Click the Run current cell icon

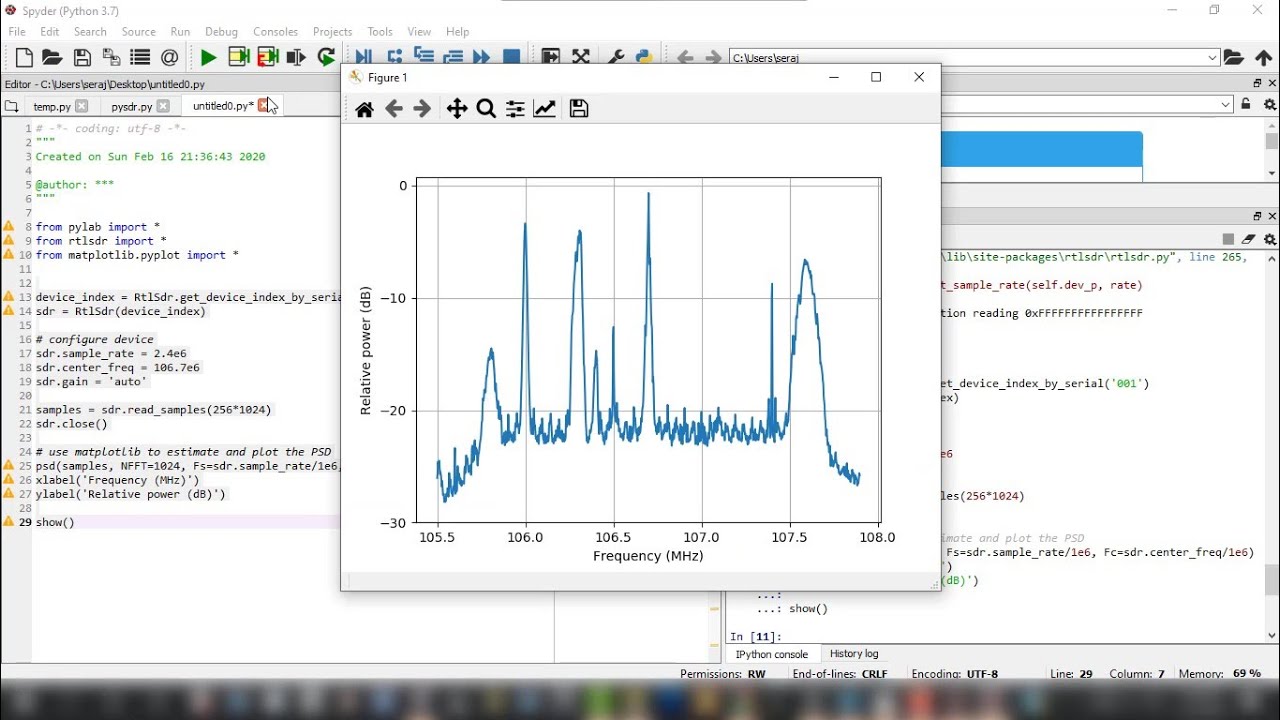(x=238, y=58)
